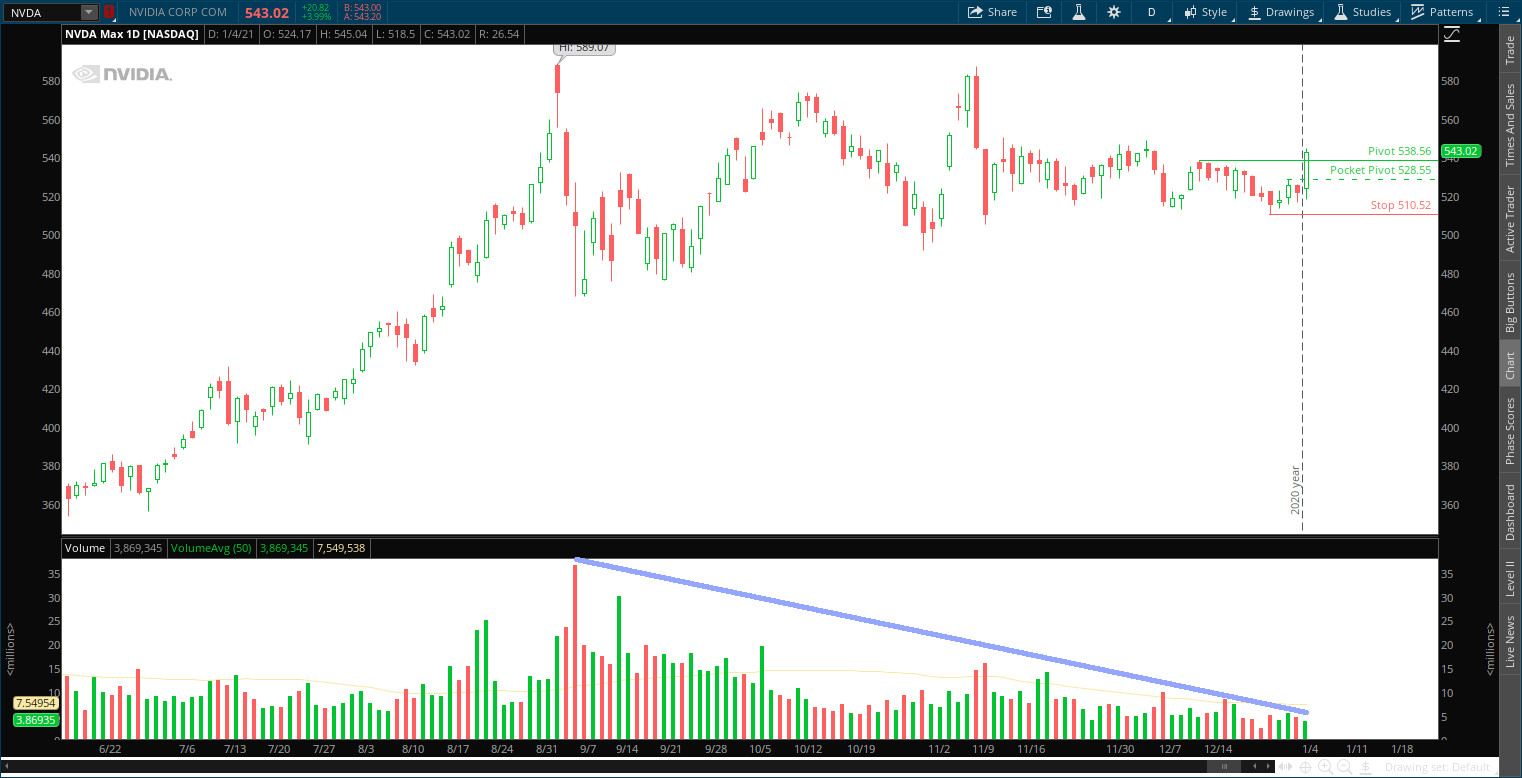1522x778 pixels.
Task: Click the Pocket Pivot 528.55 label
Action: 1381,171
